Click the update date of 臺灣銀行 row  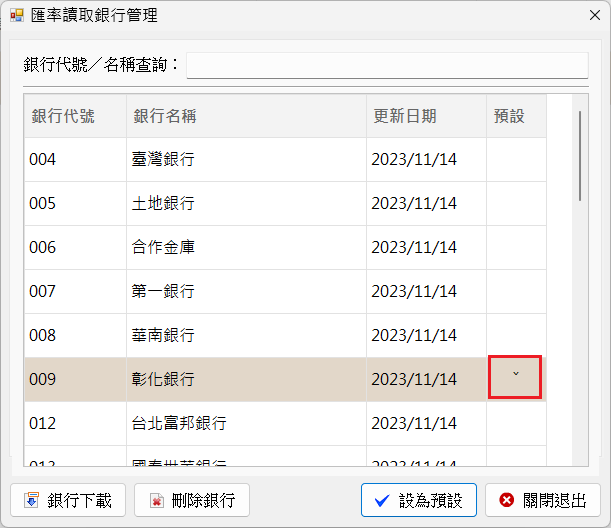click(414, 159)
